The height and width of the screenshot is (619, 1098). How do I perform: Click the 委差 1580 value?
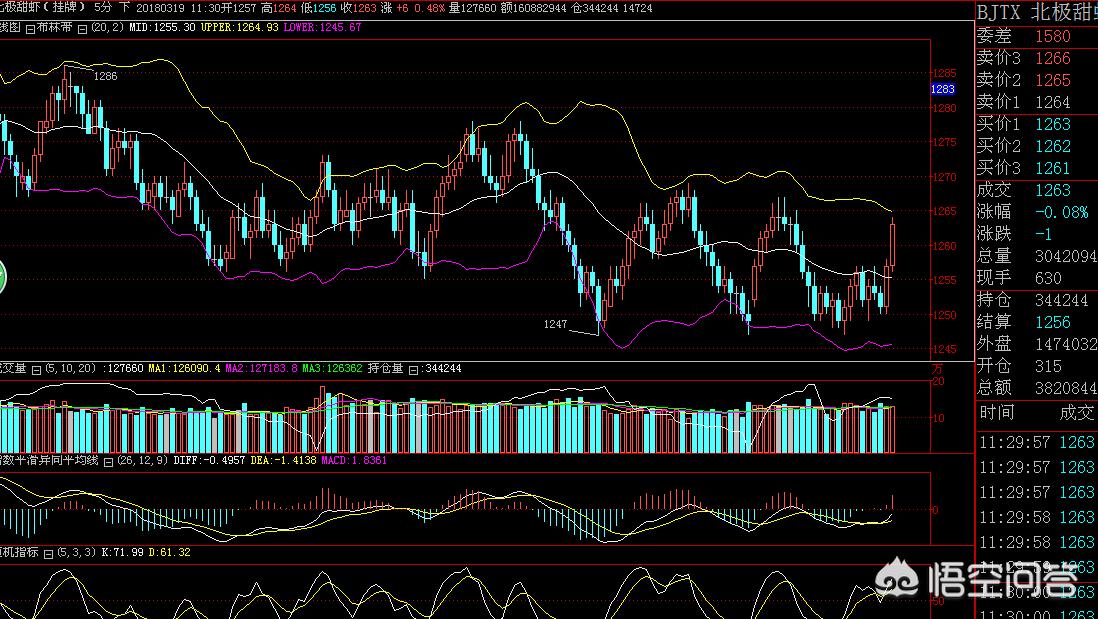(x=1052, y=36)
